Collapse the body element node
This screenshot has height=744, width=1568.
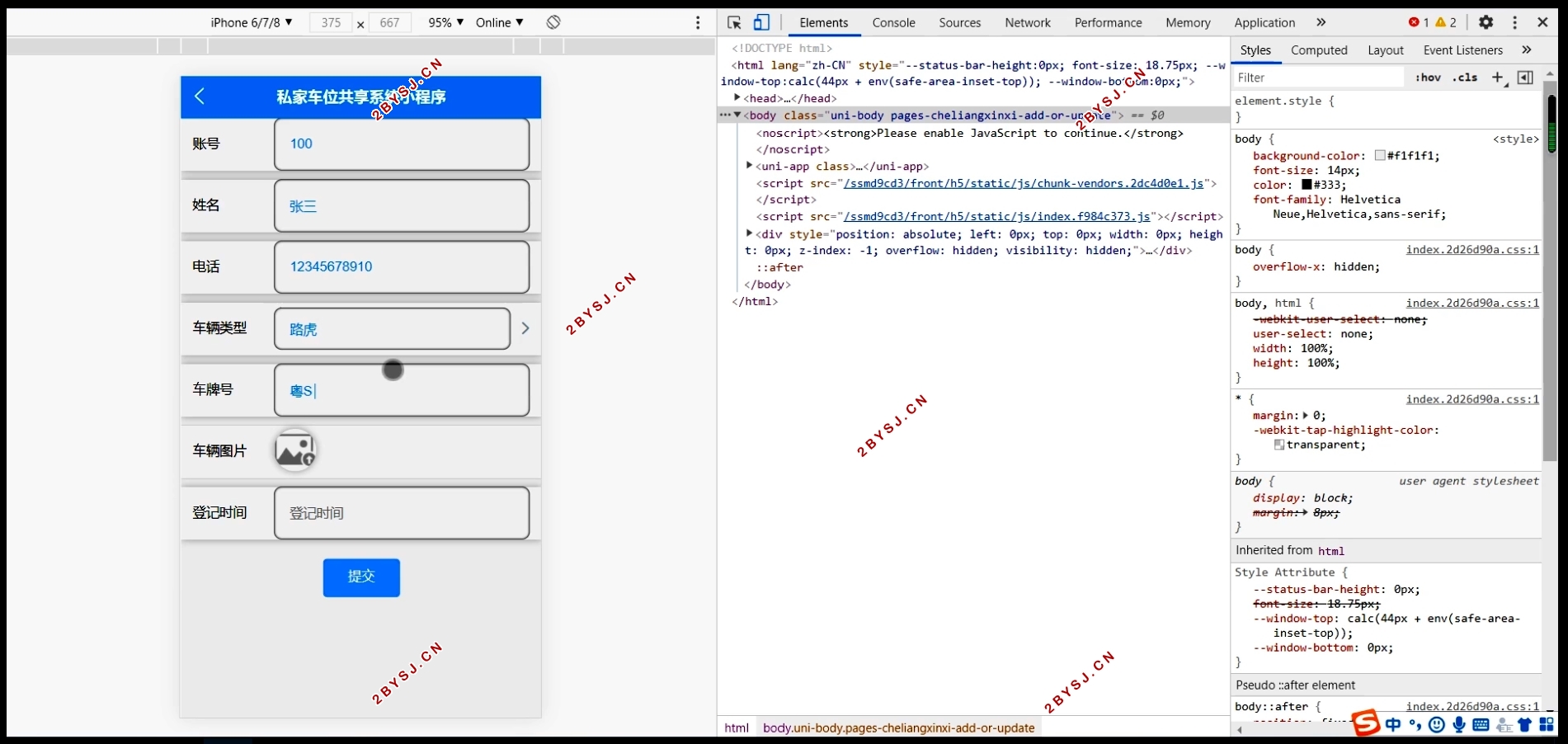[737, 115]
